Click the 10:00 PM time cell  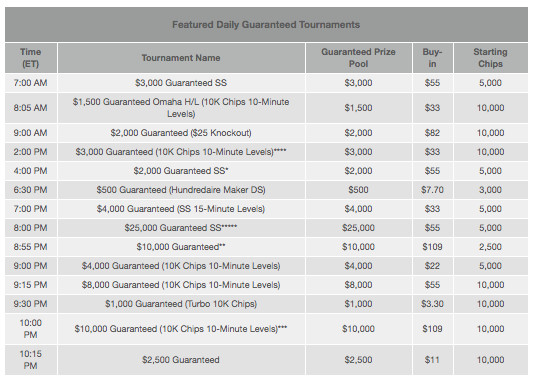[31, 329]
